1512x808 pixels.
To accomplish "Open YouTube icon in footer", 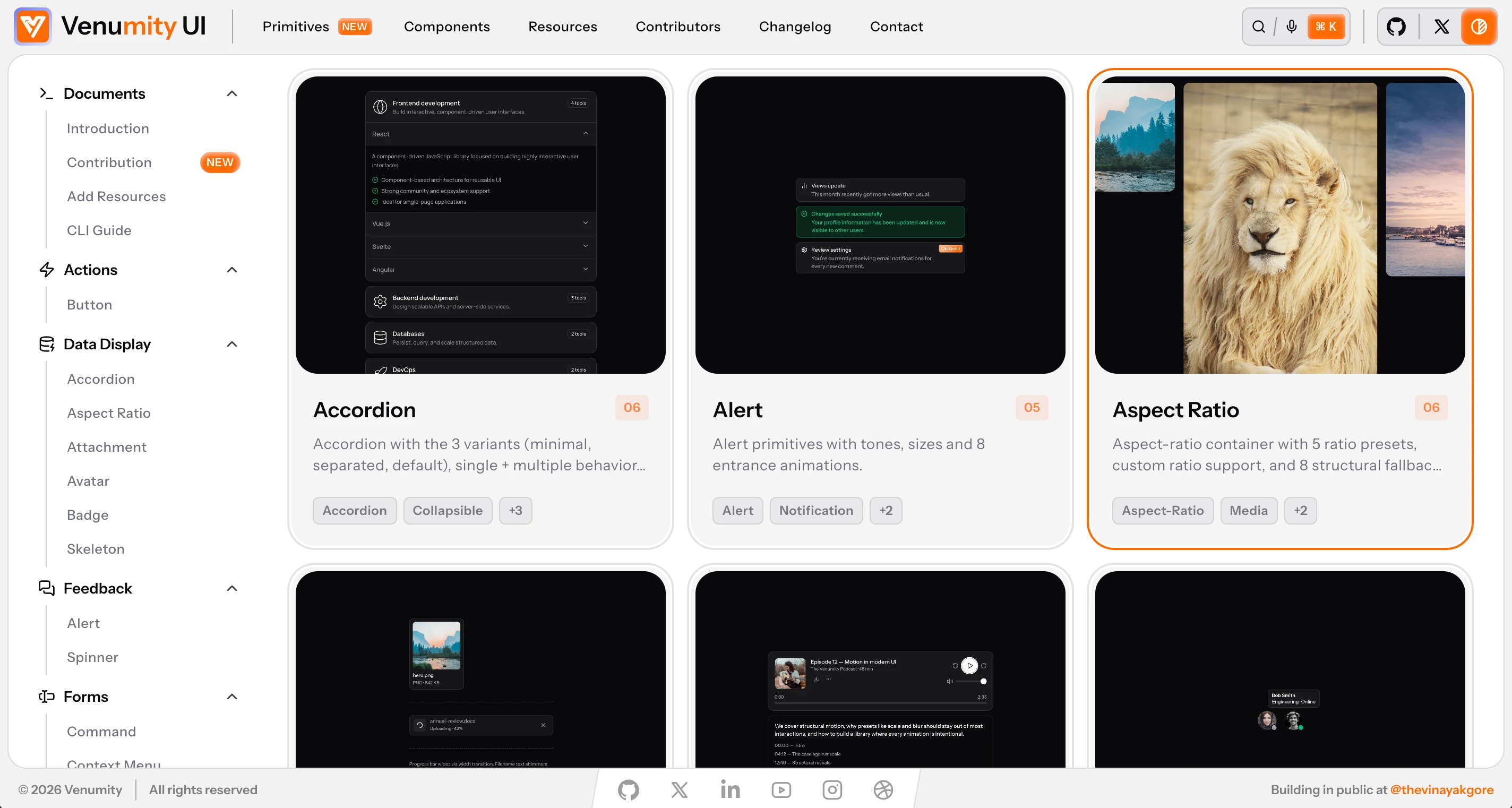I will (x=781, y=790).
